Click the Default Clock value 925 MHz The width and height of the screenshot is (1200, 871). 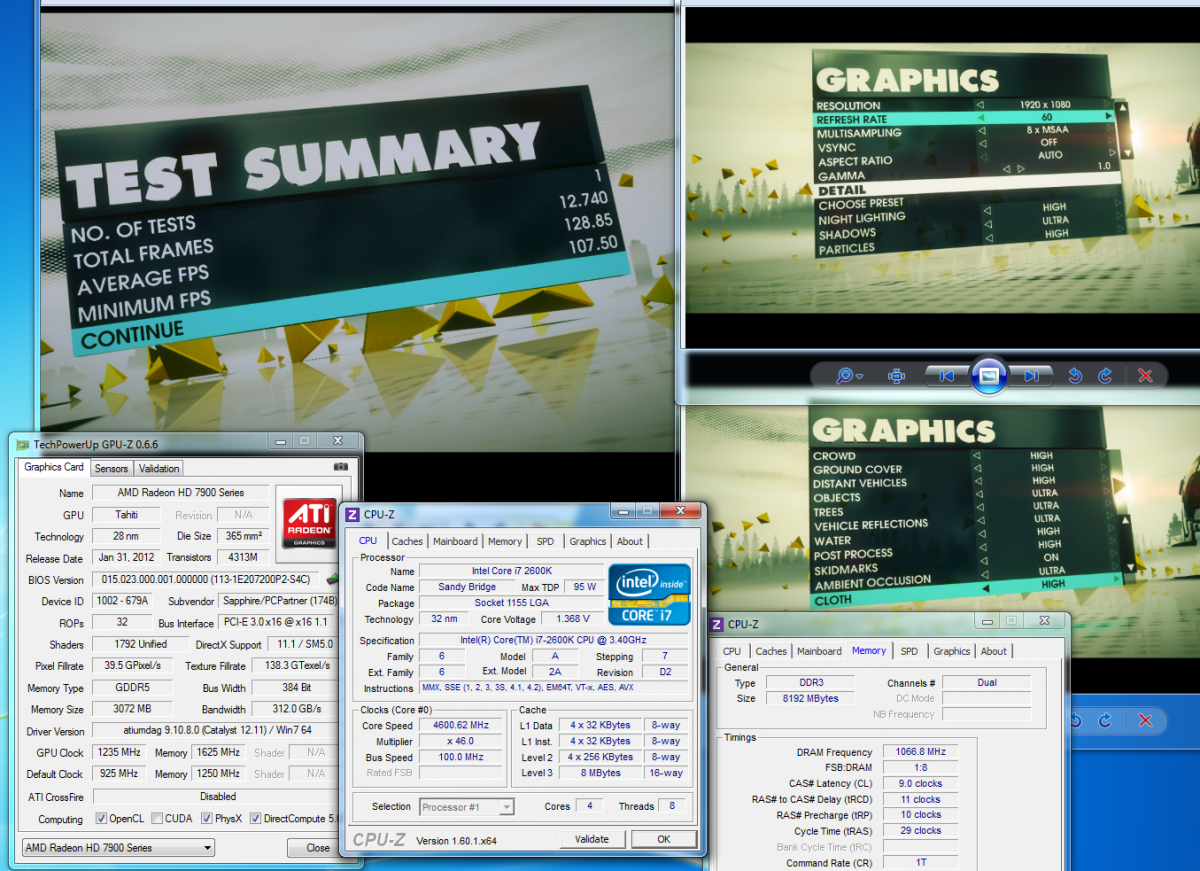119,774
